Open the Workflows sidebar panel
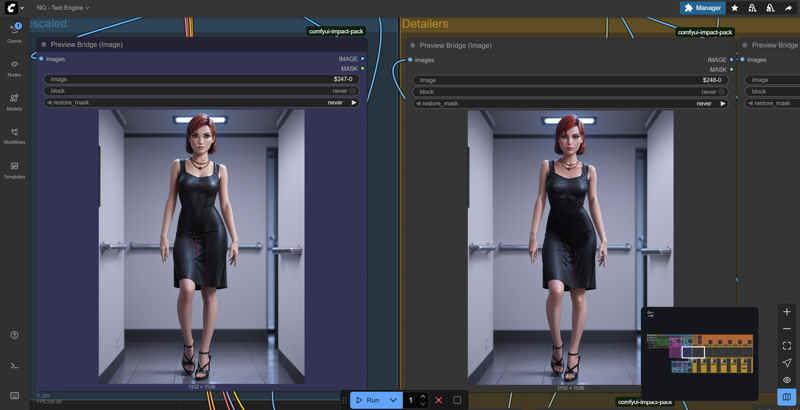 pos(14,135)
